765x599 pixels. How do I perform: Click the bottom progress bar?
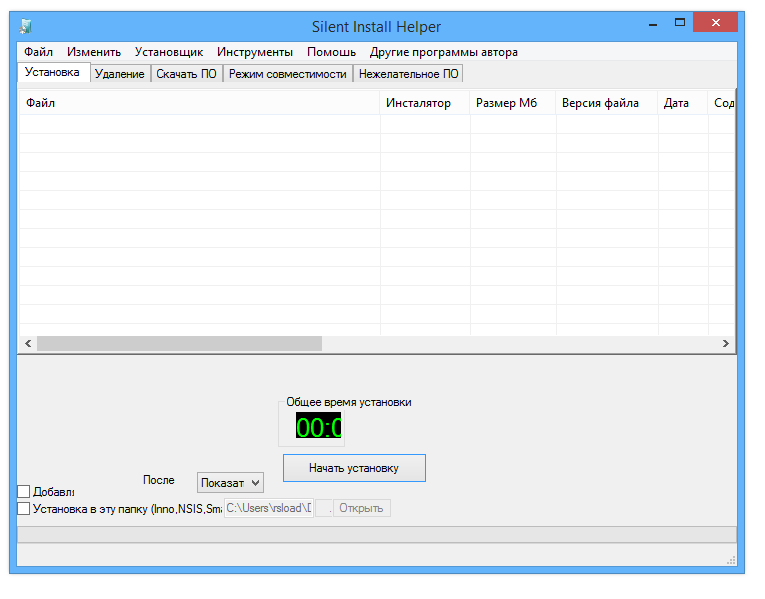[377, 535]
